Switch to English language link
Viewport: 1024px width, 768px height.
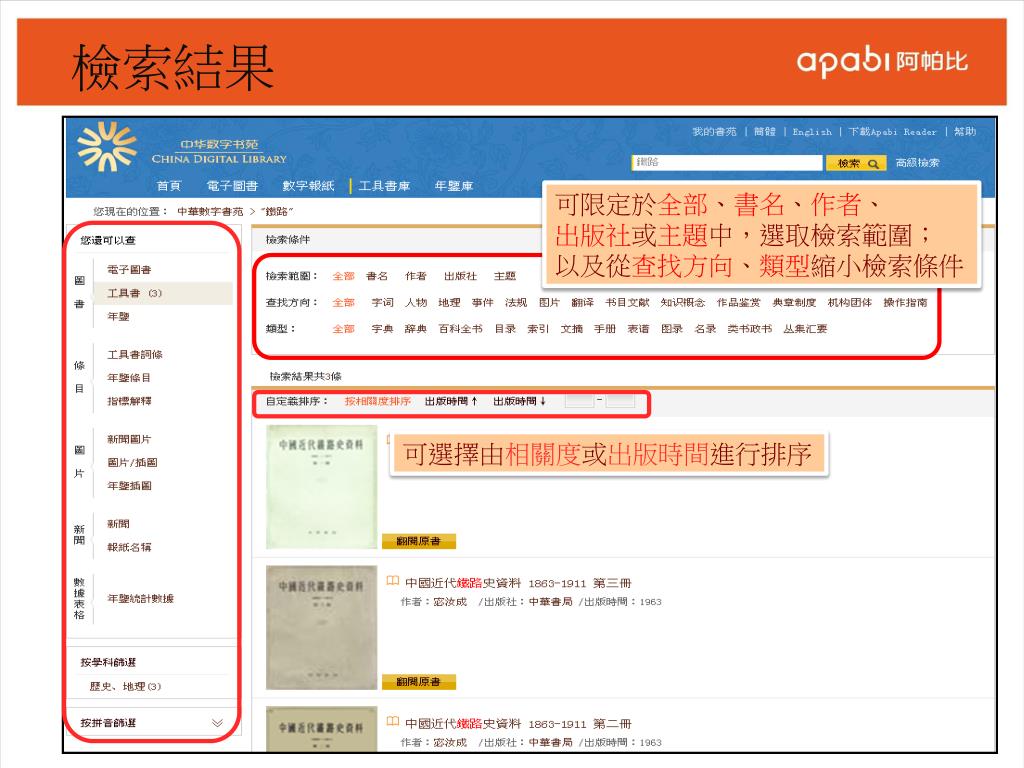tap(812, 131)
